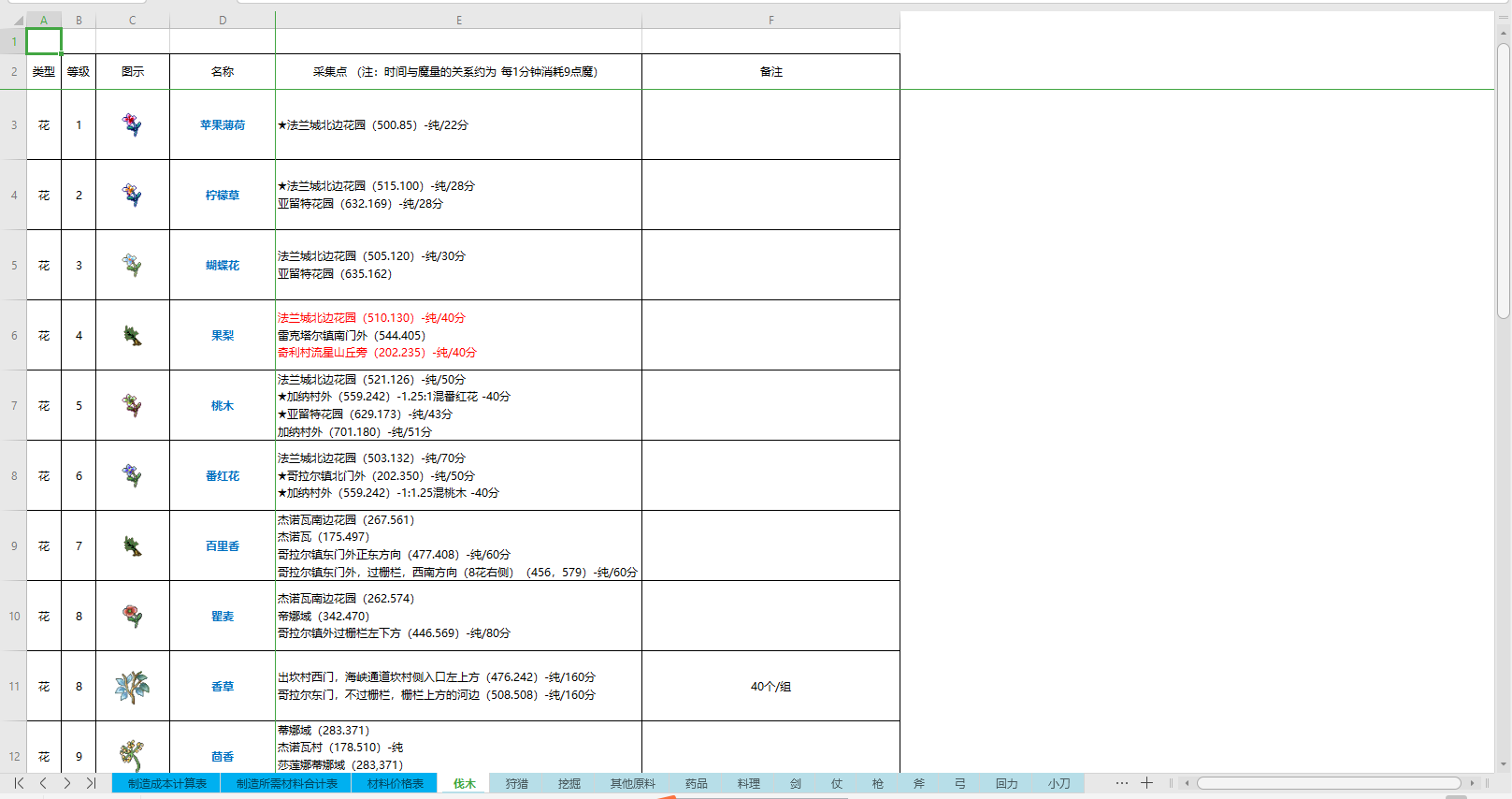1512x799 pixels.
Task: Click the horizontal scrollbar left arrow
Action: click(1187, 783)
